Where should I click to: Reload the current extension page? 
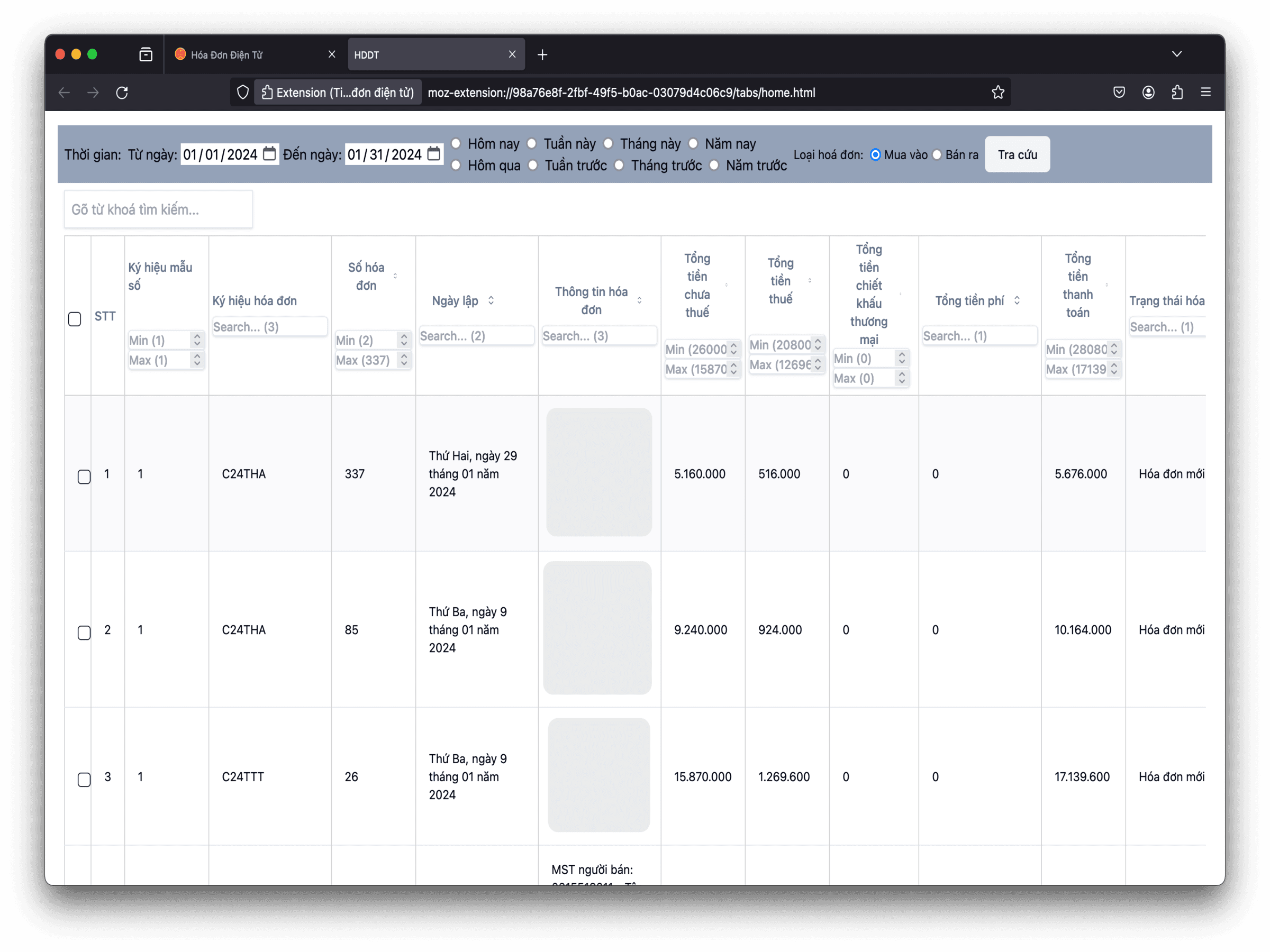tap(122, 93)
